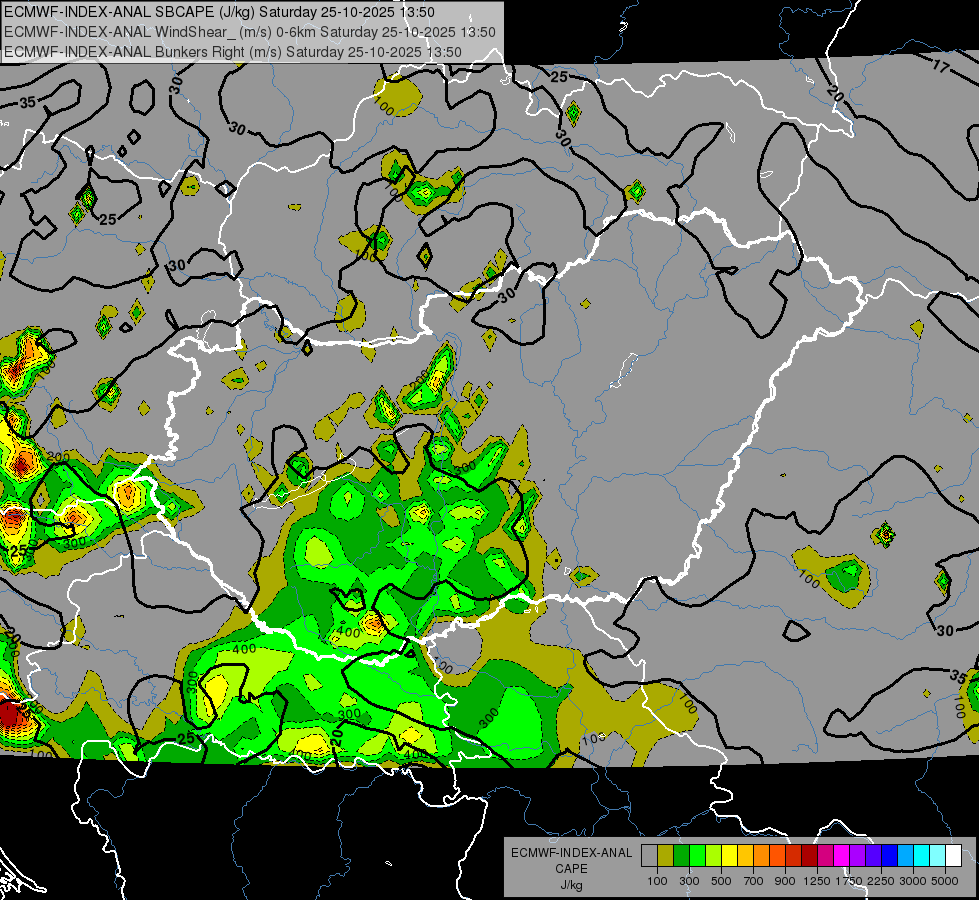This screenshot has height=900, width=979.
Task: Select the pure blue legend swatch
Action: coord(890,856)
